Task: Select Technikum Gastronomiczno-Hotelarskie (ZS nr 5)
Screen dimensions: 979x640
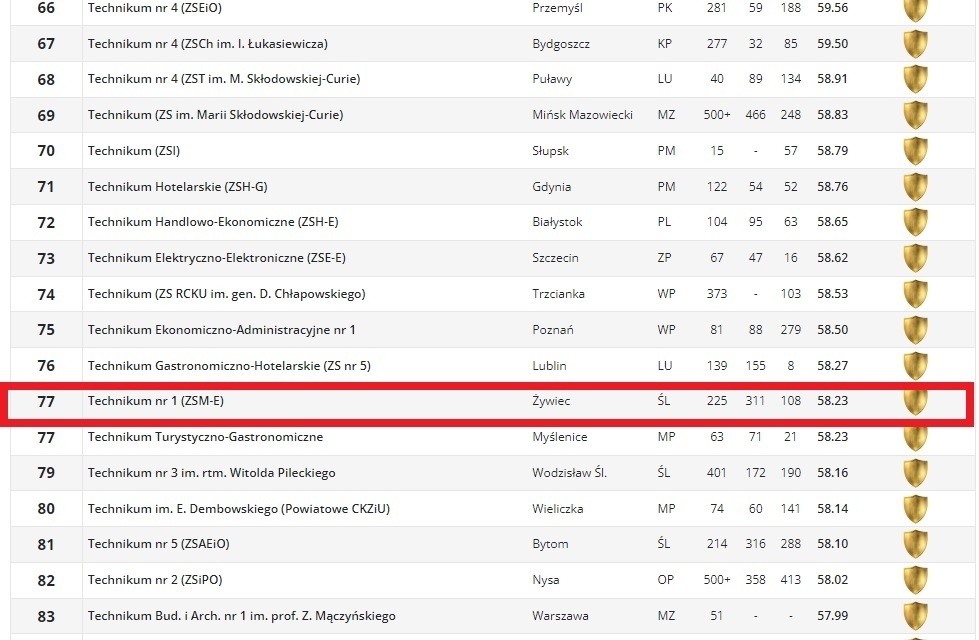Action: (x=229, y=366)
